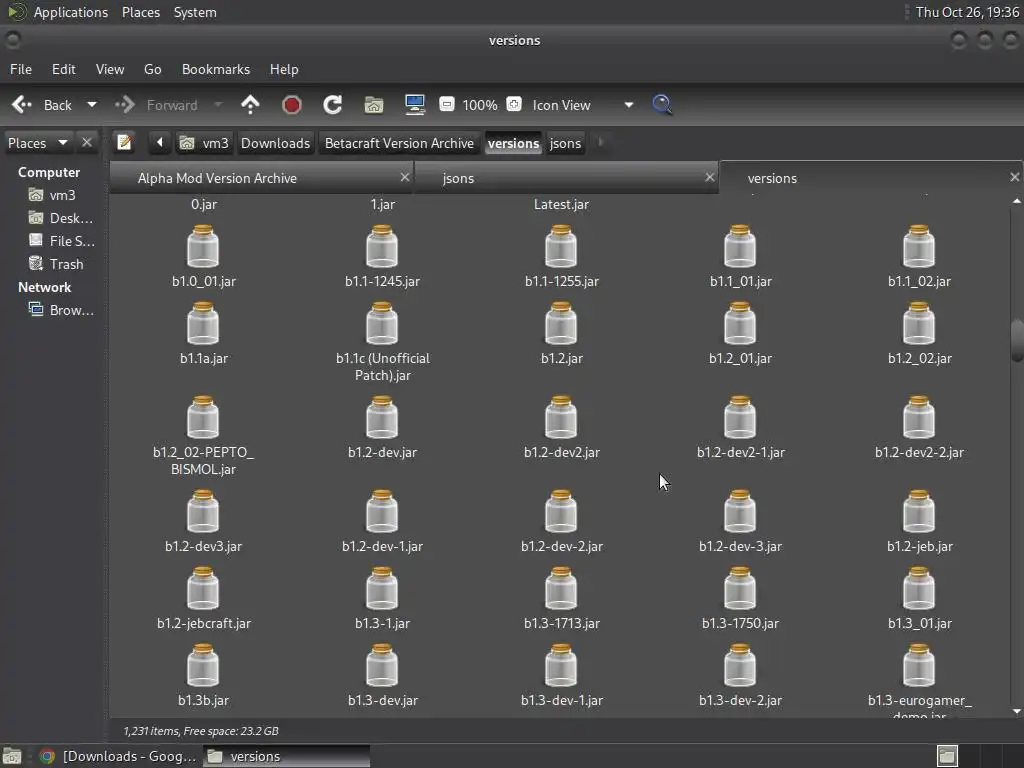
Task: Close the jsons tab
Action: (x=710, y=177)
